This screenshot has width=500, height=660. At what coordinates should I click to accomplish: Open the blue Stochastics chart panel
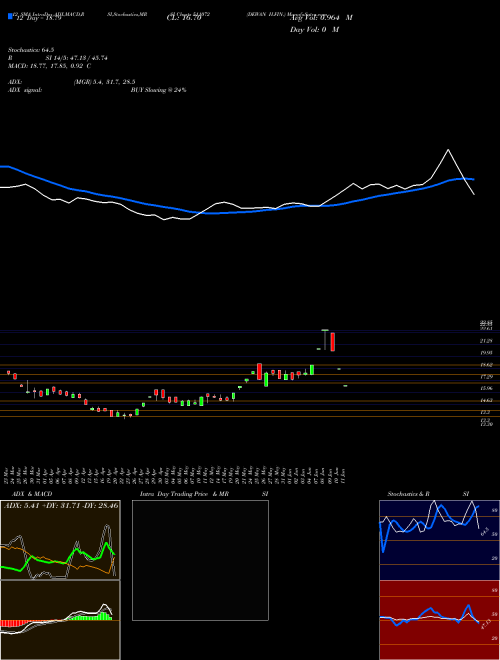click(439, 540)
